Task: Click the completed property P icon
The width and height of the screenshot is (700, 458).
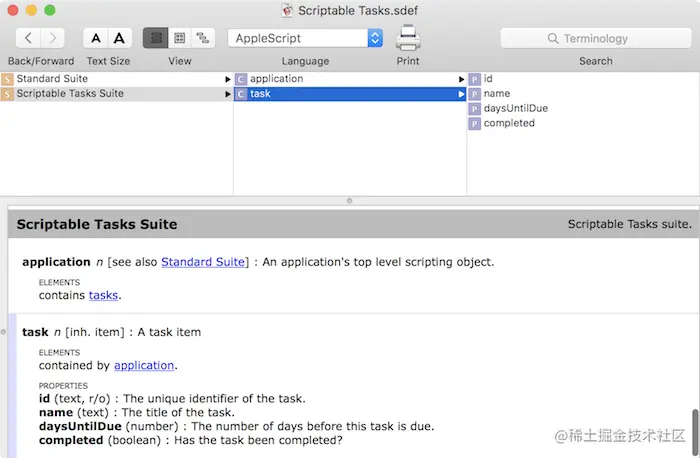Action: (x=474, y=124)
